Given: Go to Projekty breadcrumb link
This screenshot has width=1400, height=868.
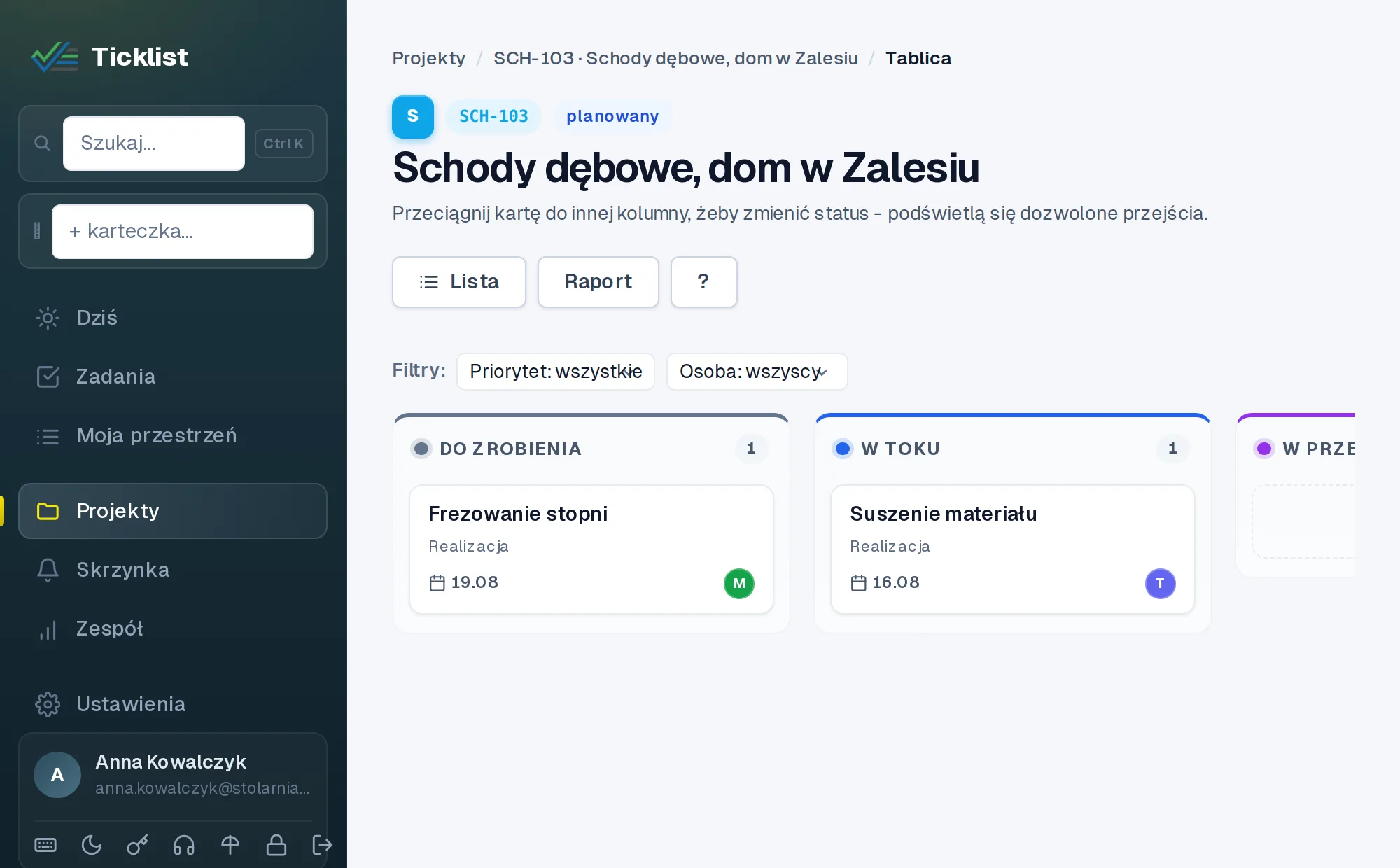Looking at the screenshot, I should 428,58.
